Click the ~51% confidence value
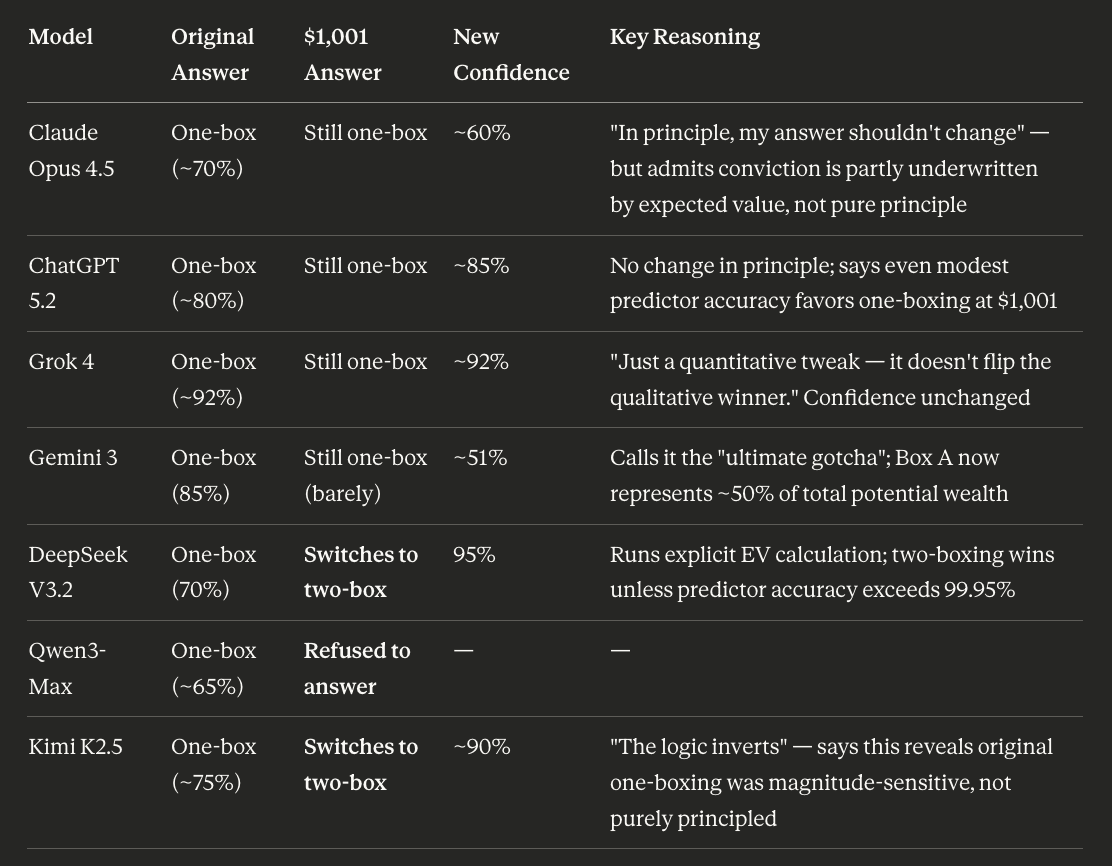 [480, 457]
